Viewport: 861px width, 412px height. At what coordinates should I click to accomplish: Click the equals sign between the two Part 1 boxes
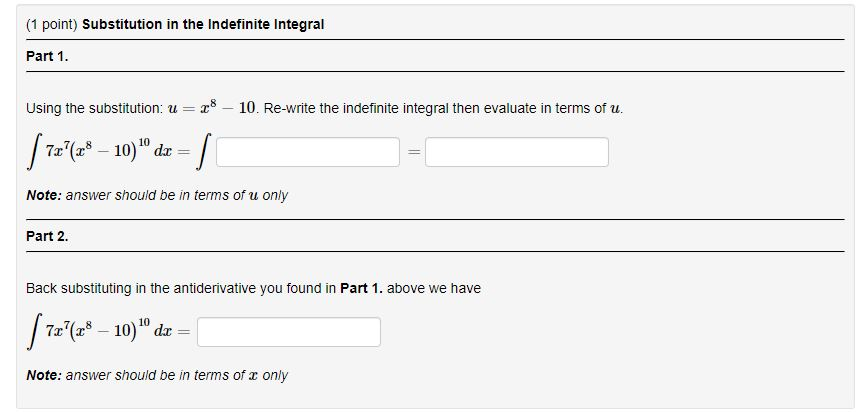412,153
